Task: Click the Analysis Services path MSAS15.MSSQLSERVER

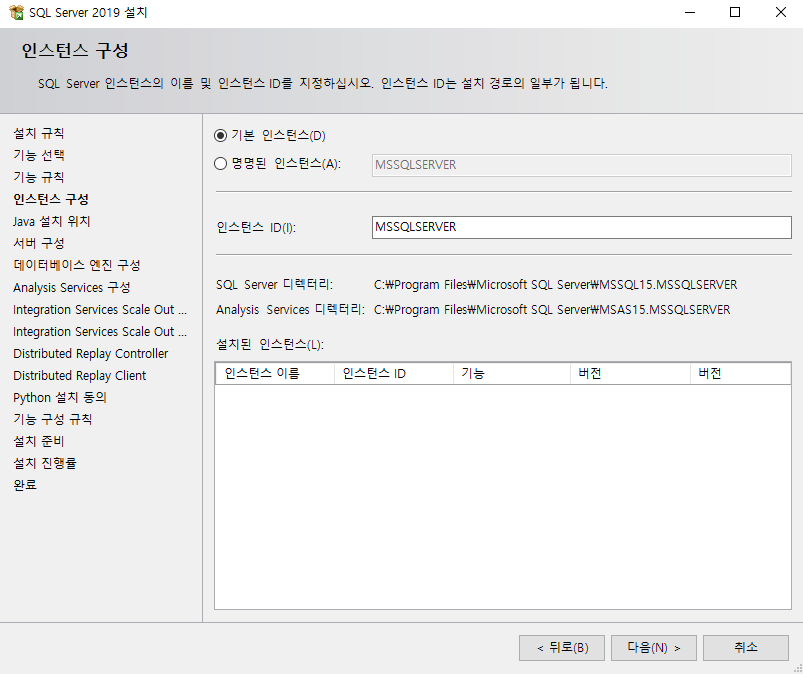Action: coord(552,310)
